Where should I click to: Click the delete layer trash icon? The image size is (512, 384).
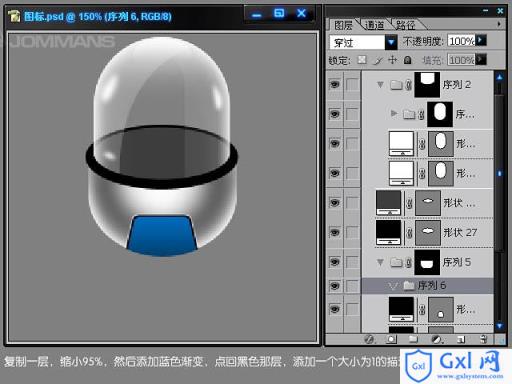[483, 339]
